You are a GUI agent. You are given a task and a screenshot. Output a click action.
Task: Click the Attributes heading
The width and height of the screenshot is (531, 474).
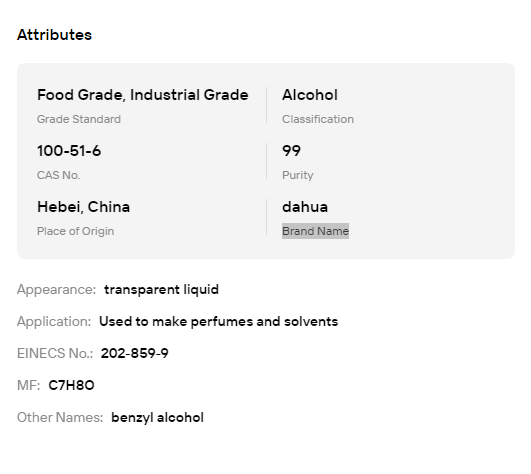(54, 35)
